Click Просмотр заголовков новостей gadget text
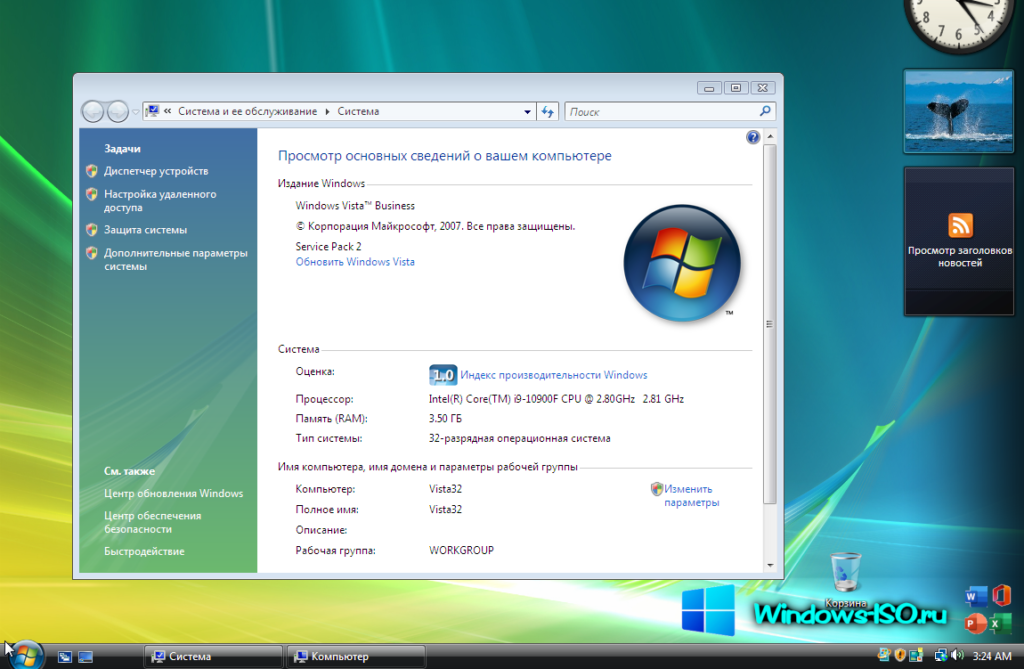1024x669 pixels. [x=959, y=257]
